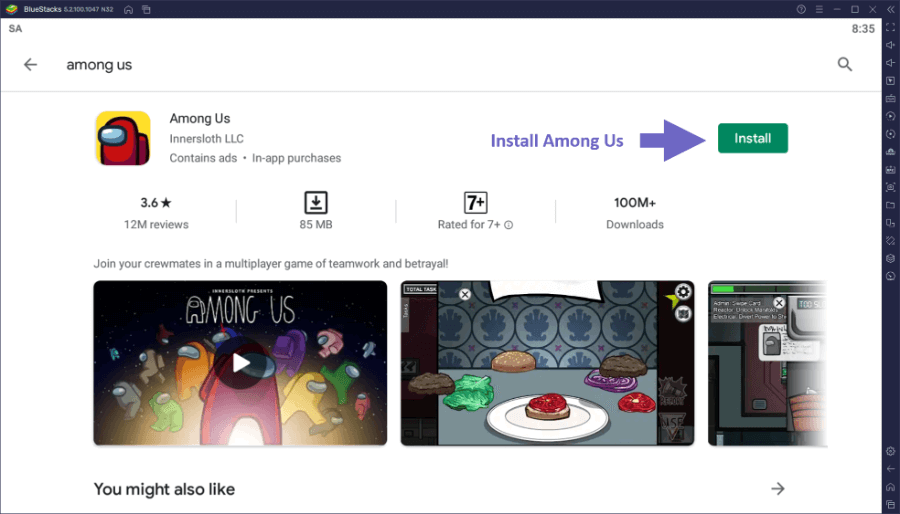Open the sidebar recent apps icon
900x514 pixels.
click(x=890, y=505)
